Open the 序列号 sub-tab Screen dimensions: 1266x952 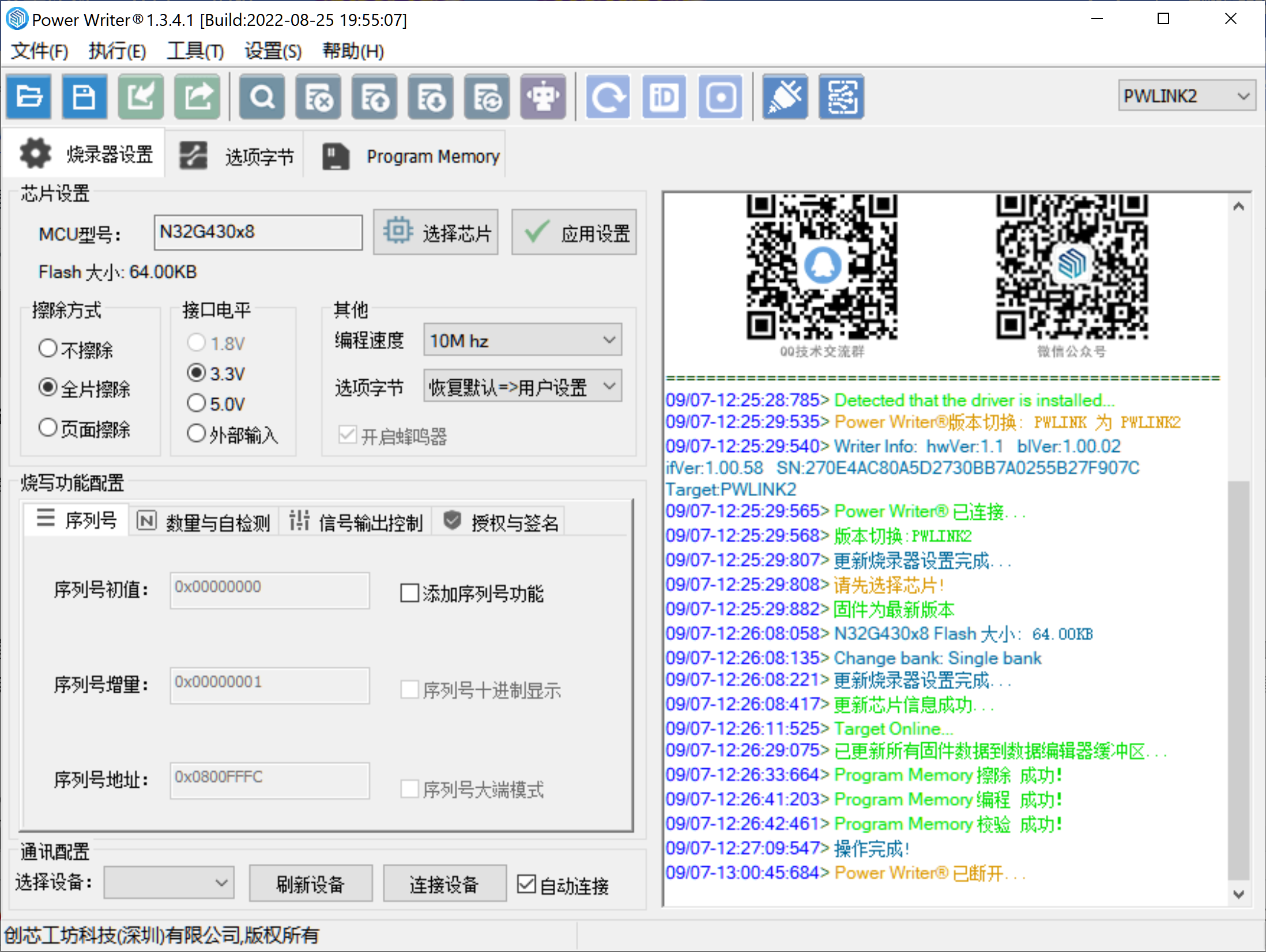[x=77, y=520]
